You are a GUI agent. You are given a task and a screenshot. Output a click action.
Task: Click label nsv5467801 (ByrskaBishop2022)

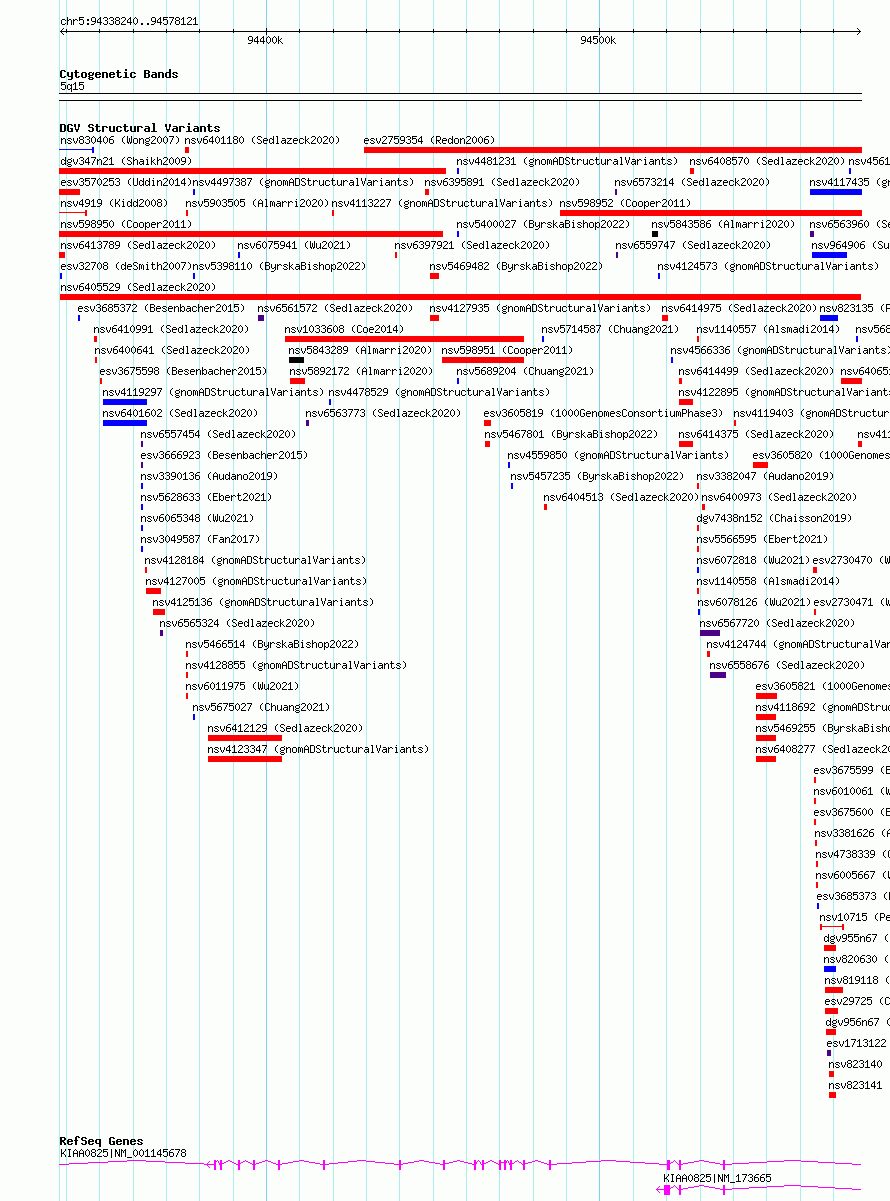pyautogui.click(x=571, y=434)
